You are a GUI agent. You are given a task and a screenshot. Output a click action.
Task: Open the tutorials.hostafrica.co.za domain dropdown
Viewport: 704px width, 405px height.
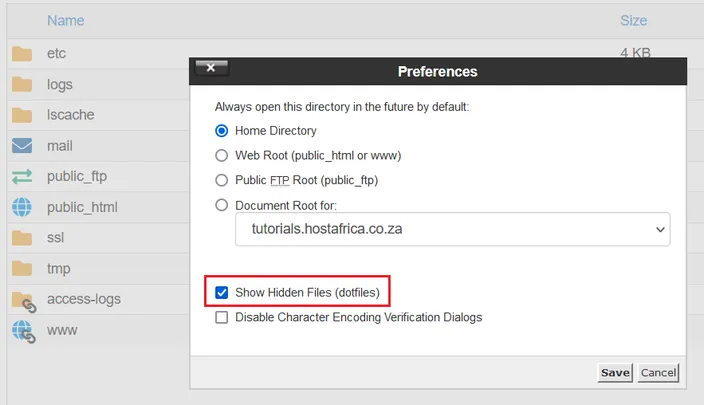tap(453, 229)
